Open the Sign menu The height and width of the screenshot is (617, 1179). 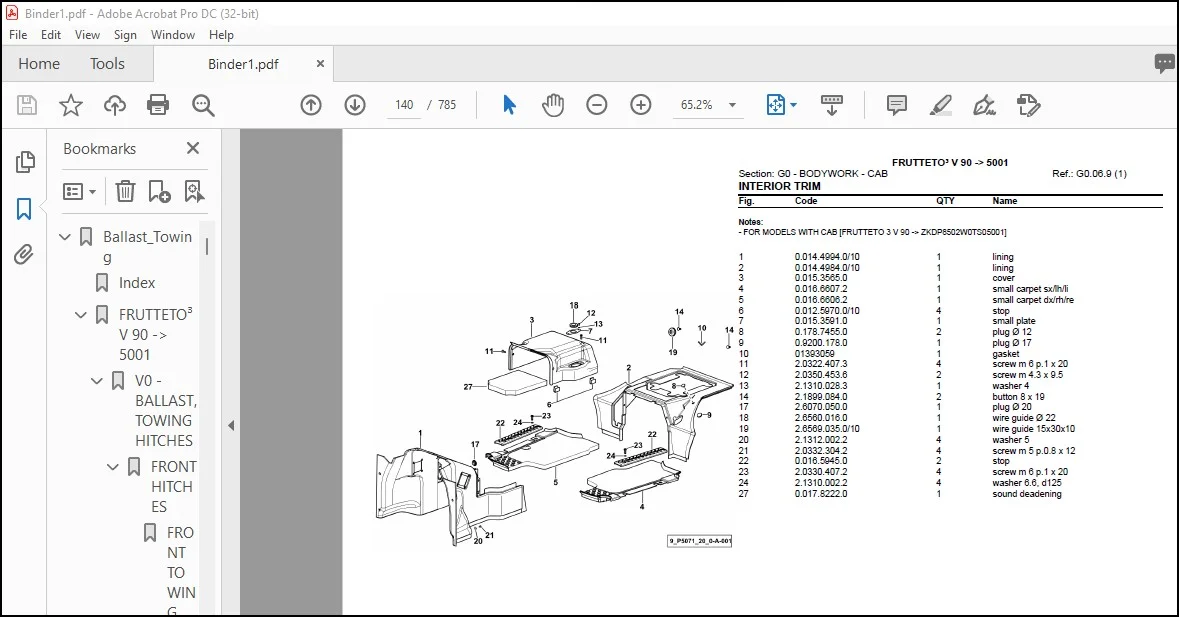coord(125,35)
